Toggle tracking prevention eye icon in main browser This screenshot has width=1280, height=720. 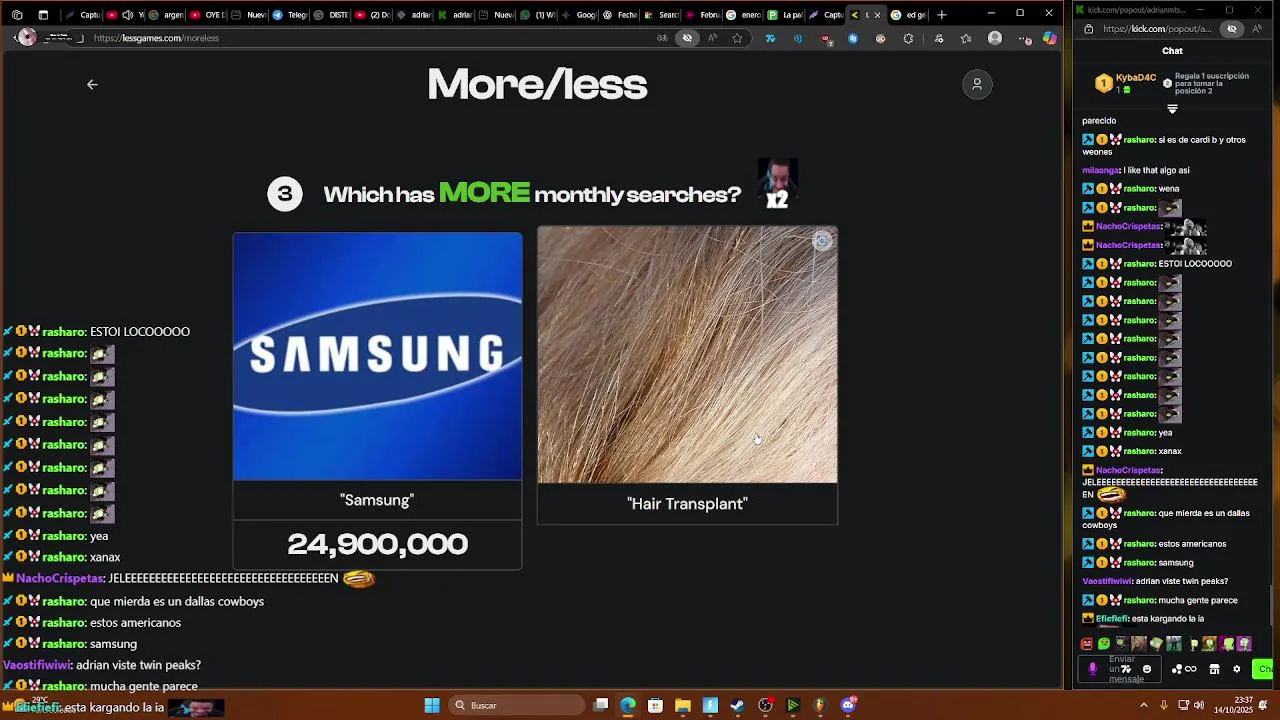click(x=687, y=38)
